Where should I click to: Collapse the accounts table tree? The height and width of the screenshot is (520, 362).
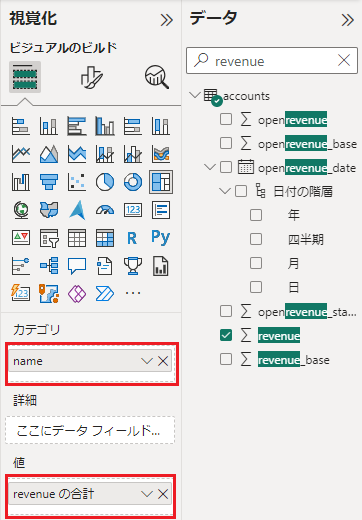tap(194, 95)
